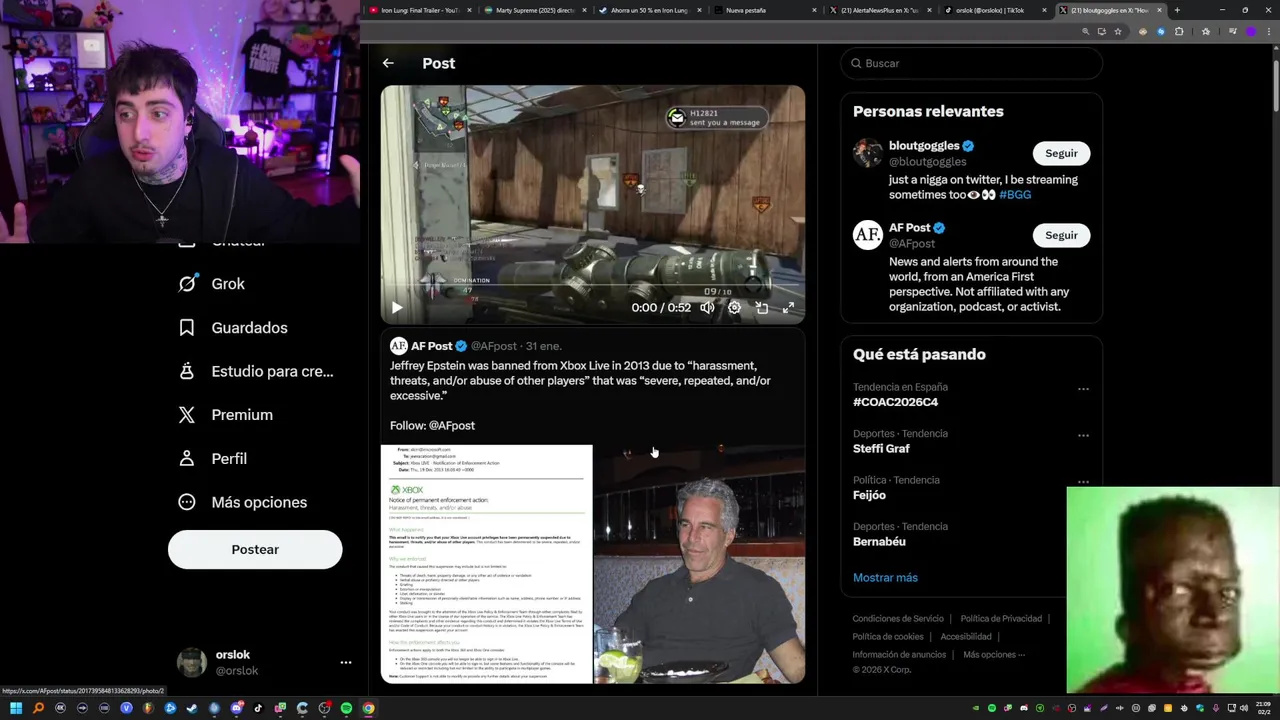The image size is (1280, 720).
Task: Go back using the Post back arrow
Action: (388, 63)
